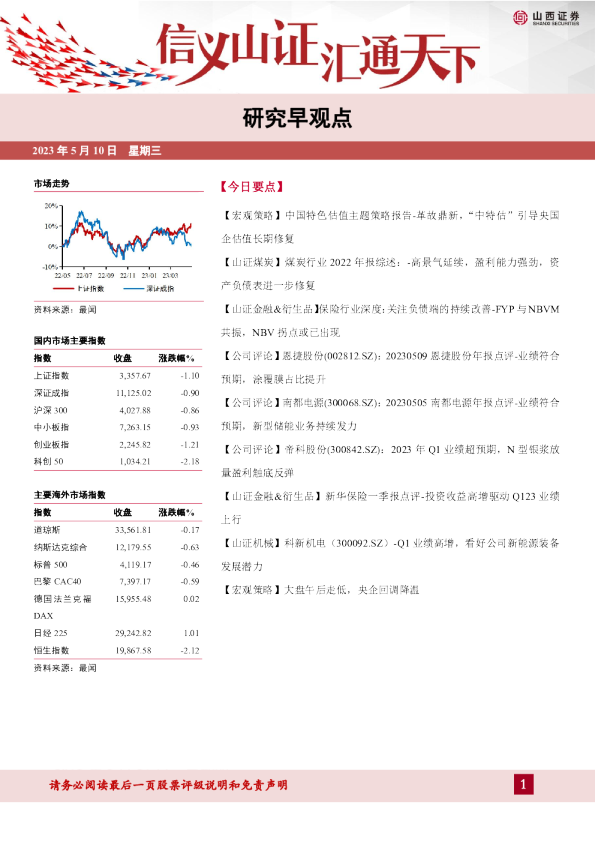Click the blue 深证成指 legend line
The width and height of the screenshot is (595, 842).
coord(134,289)
